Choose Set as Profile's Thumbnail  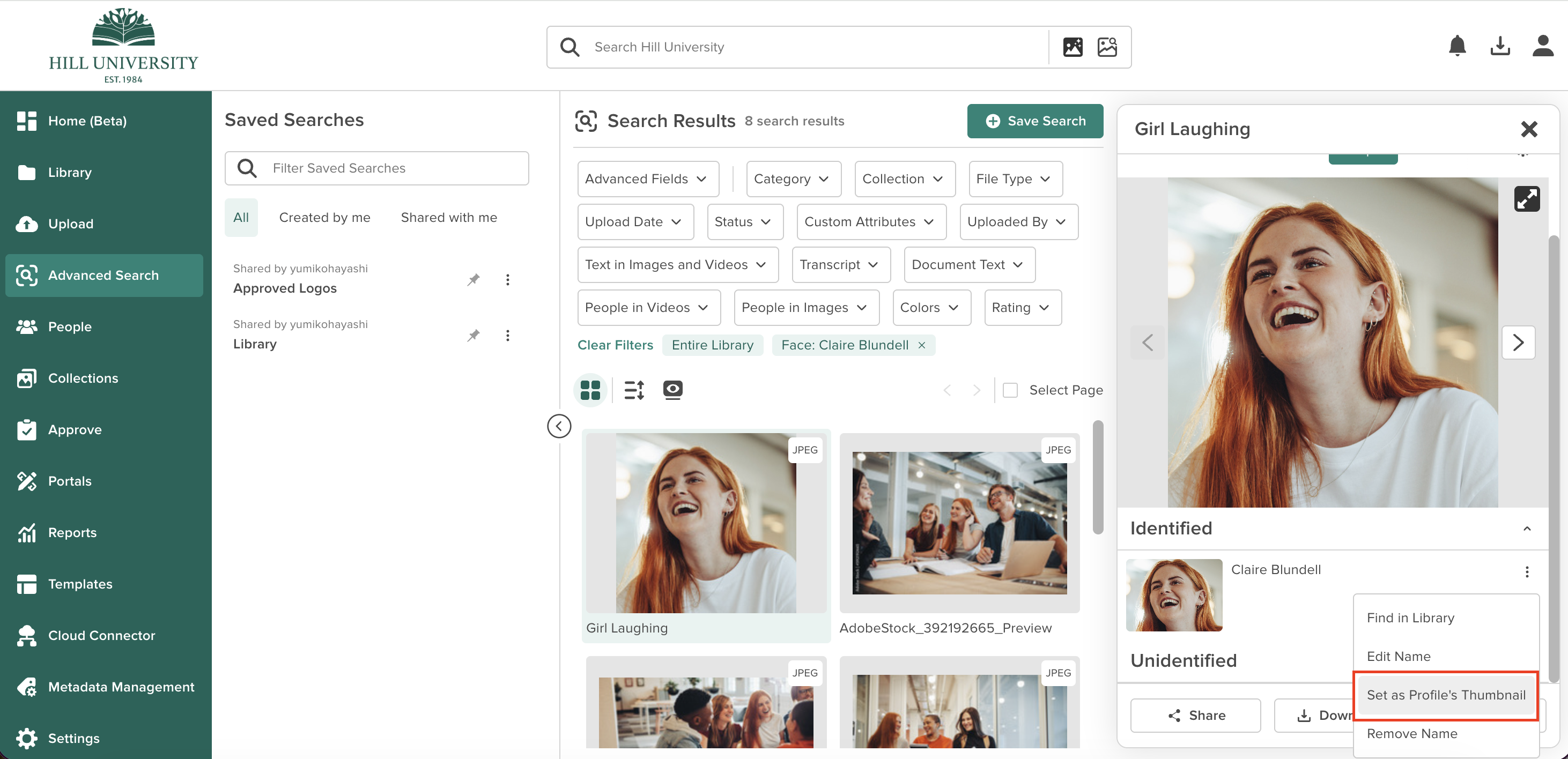(x=1446, y=695)
